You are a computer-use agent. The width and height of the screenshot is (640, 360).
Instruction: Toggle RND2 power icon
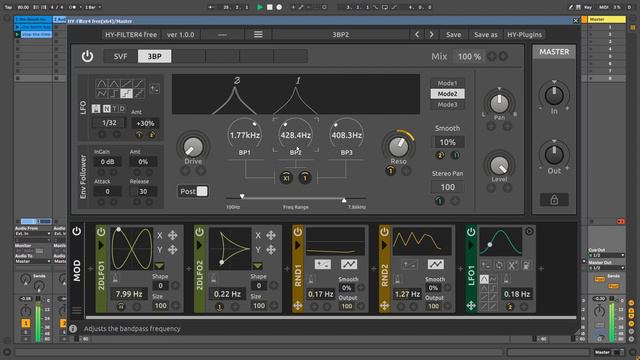(x=384, y=232)
